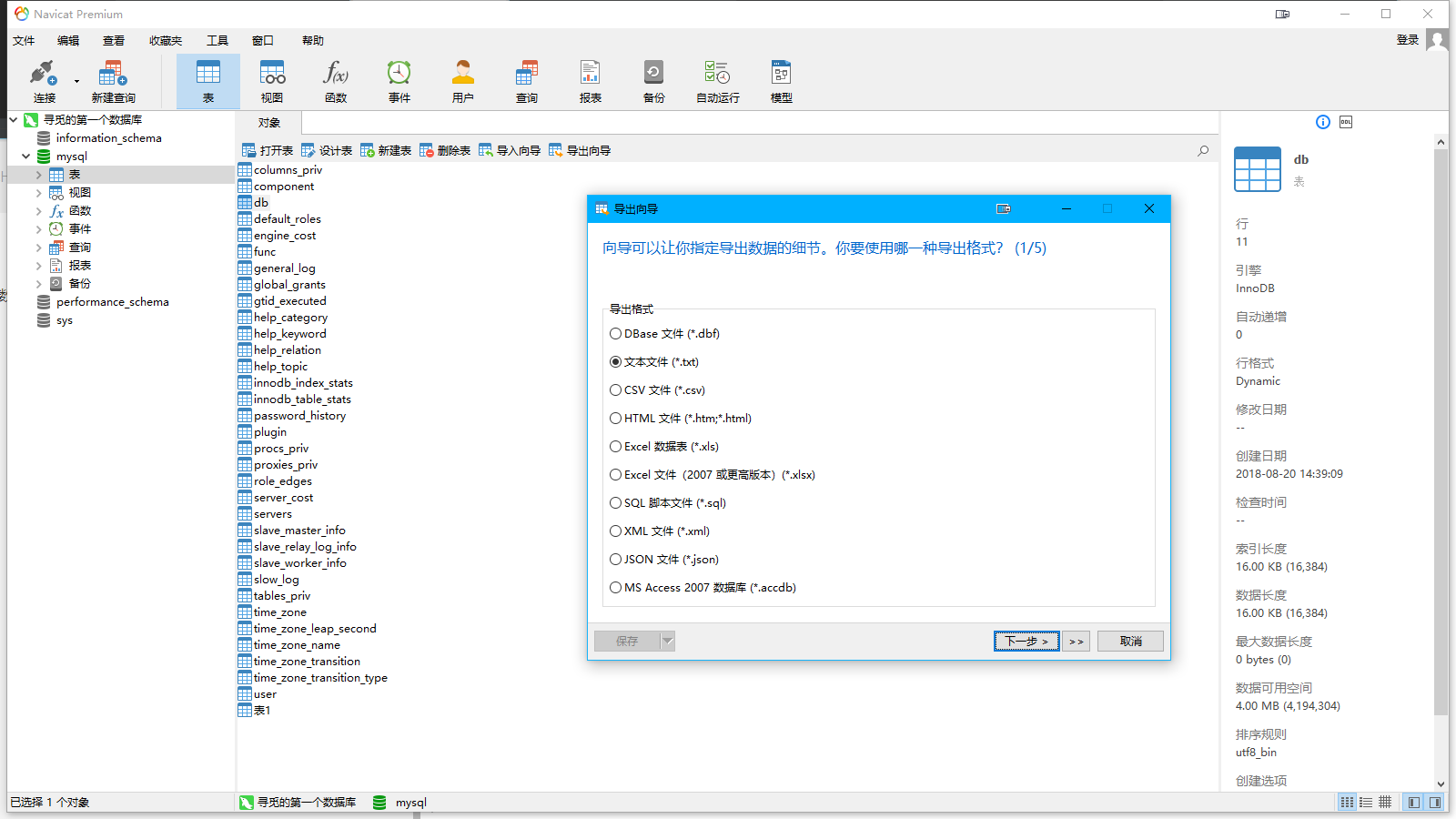This screenshot has height=819, width=1456.
Task: Expand the Functions tree node
Action: (38, 210)
